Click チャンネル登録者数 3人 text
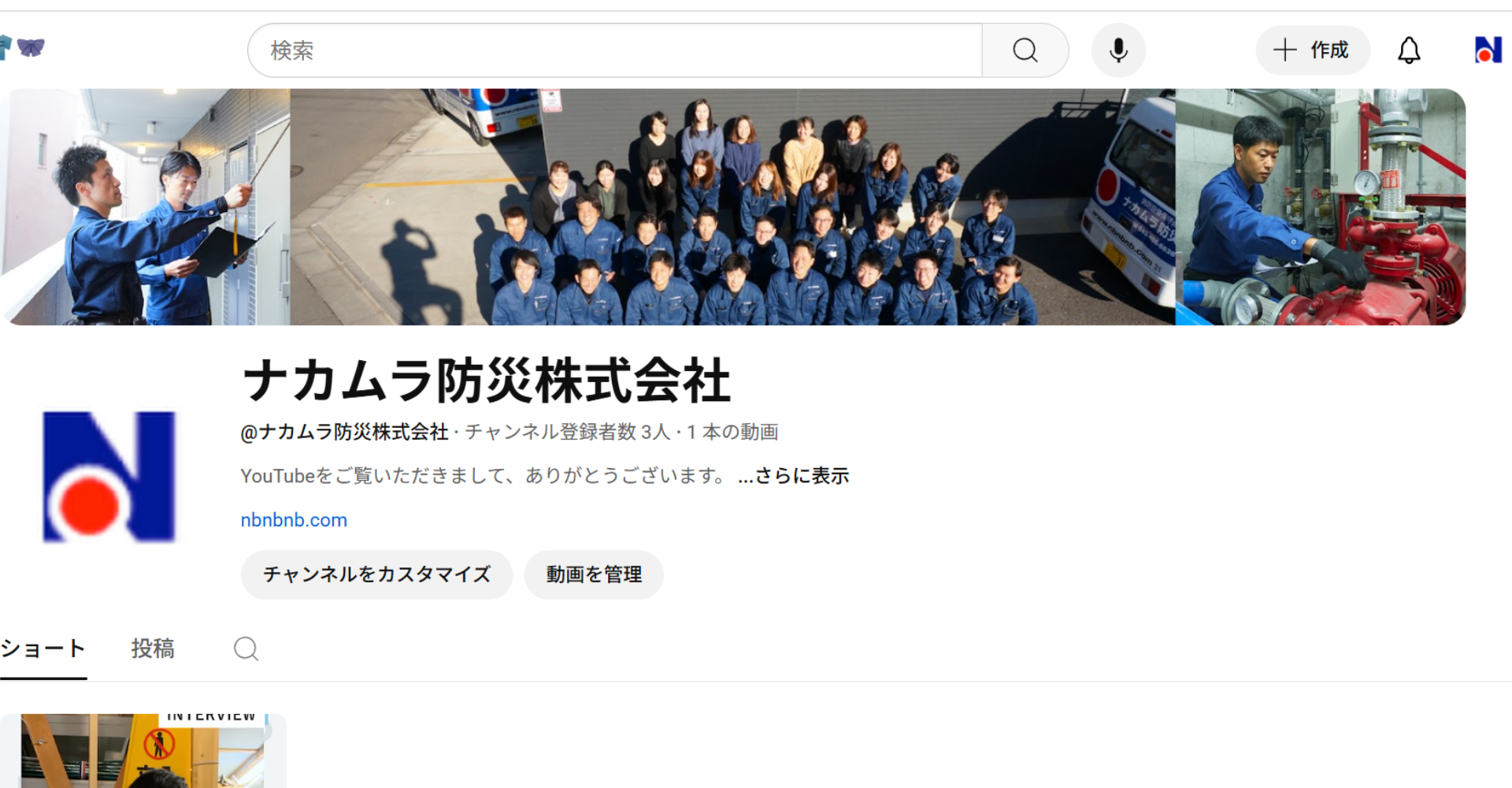 pyautogui.click(x=567, y=432)
